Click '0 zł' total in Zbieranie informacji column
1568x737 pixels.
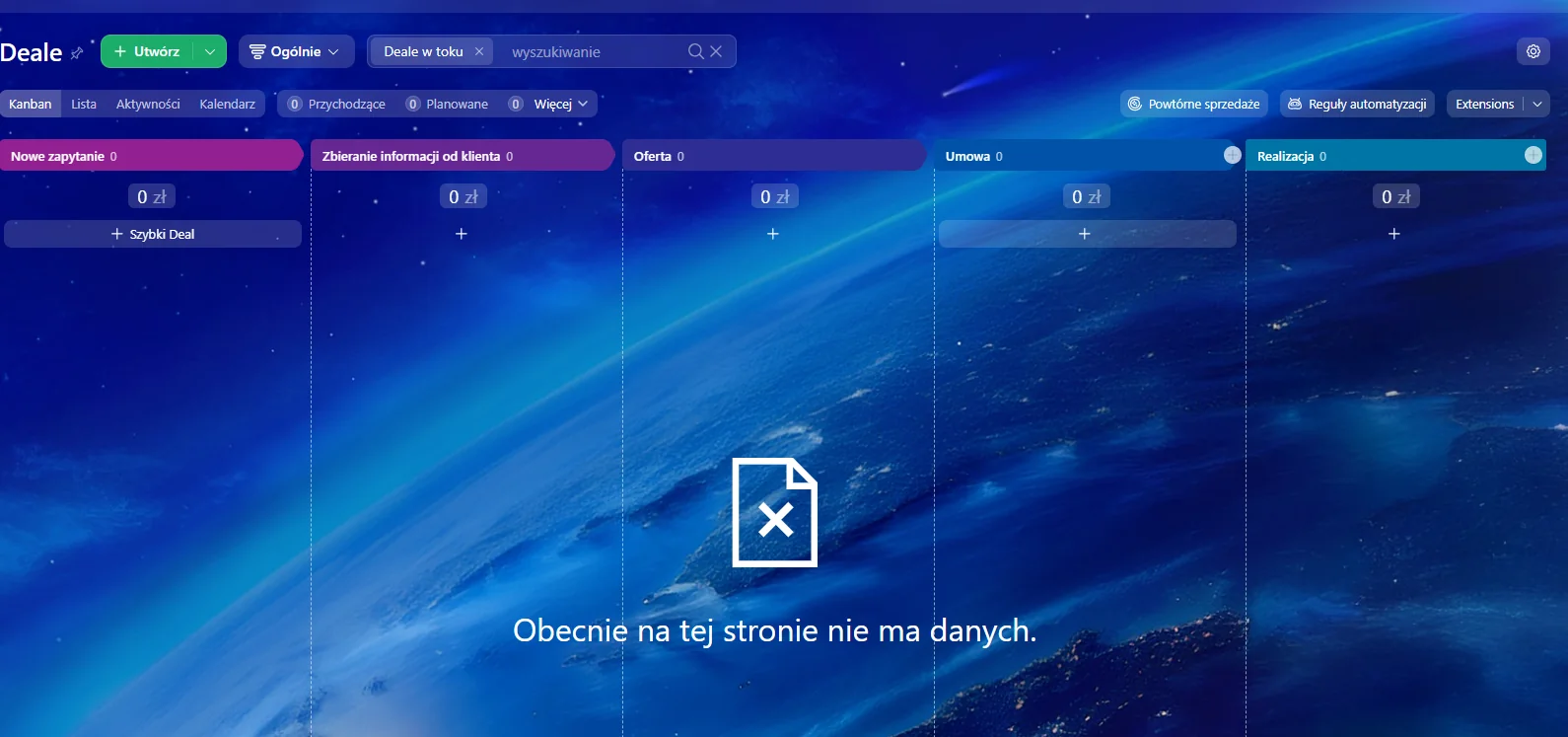click(463, 197)
